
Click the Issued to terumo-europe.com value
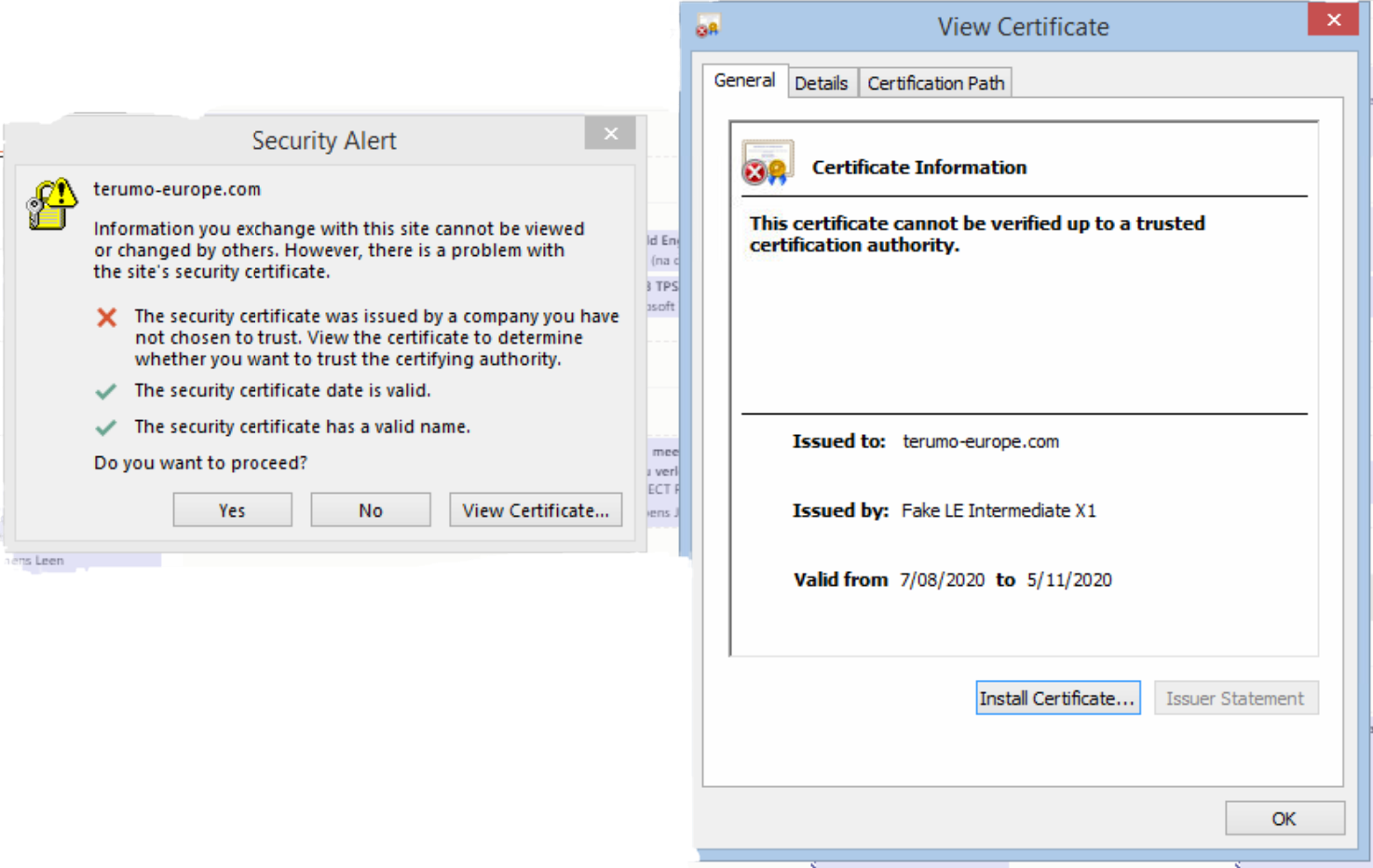click(981, 441)
